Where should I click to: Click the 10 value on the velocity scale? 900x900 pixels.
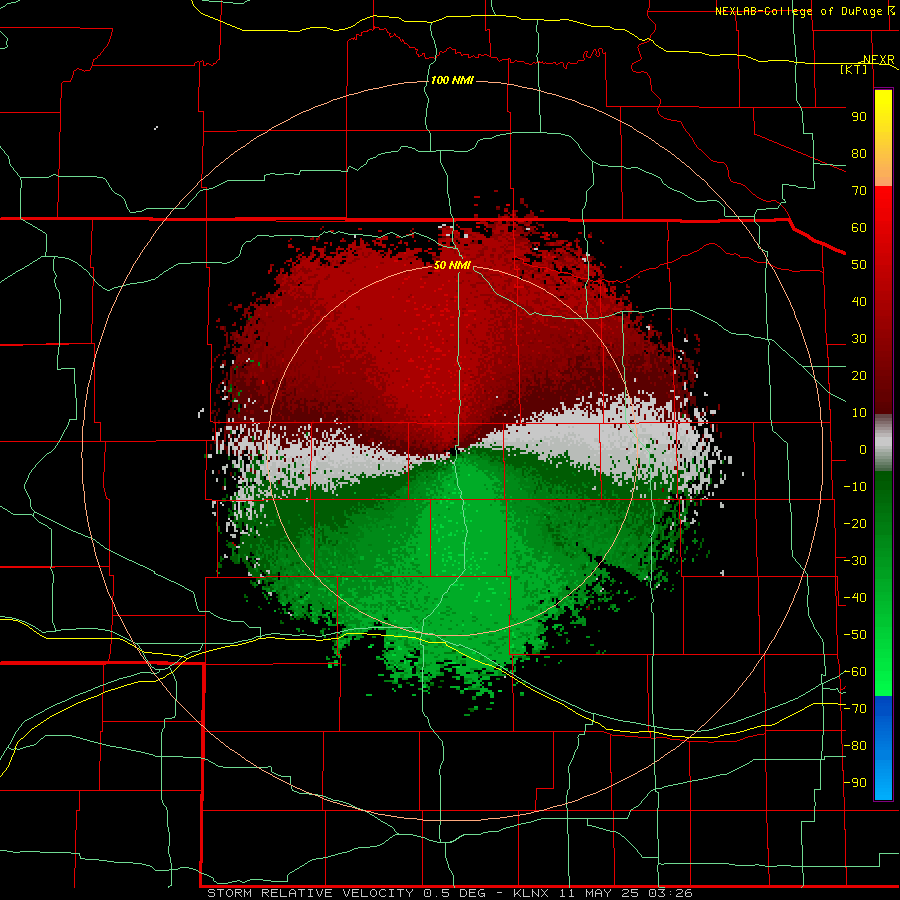859,413
